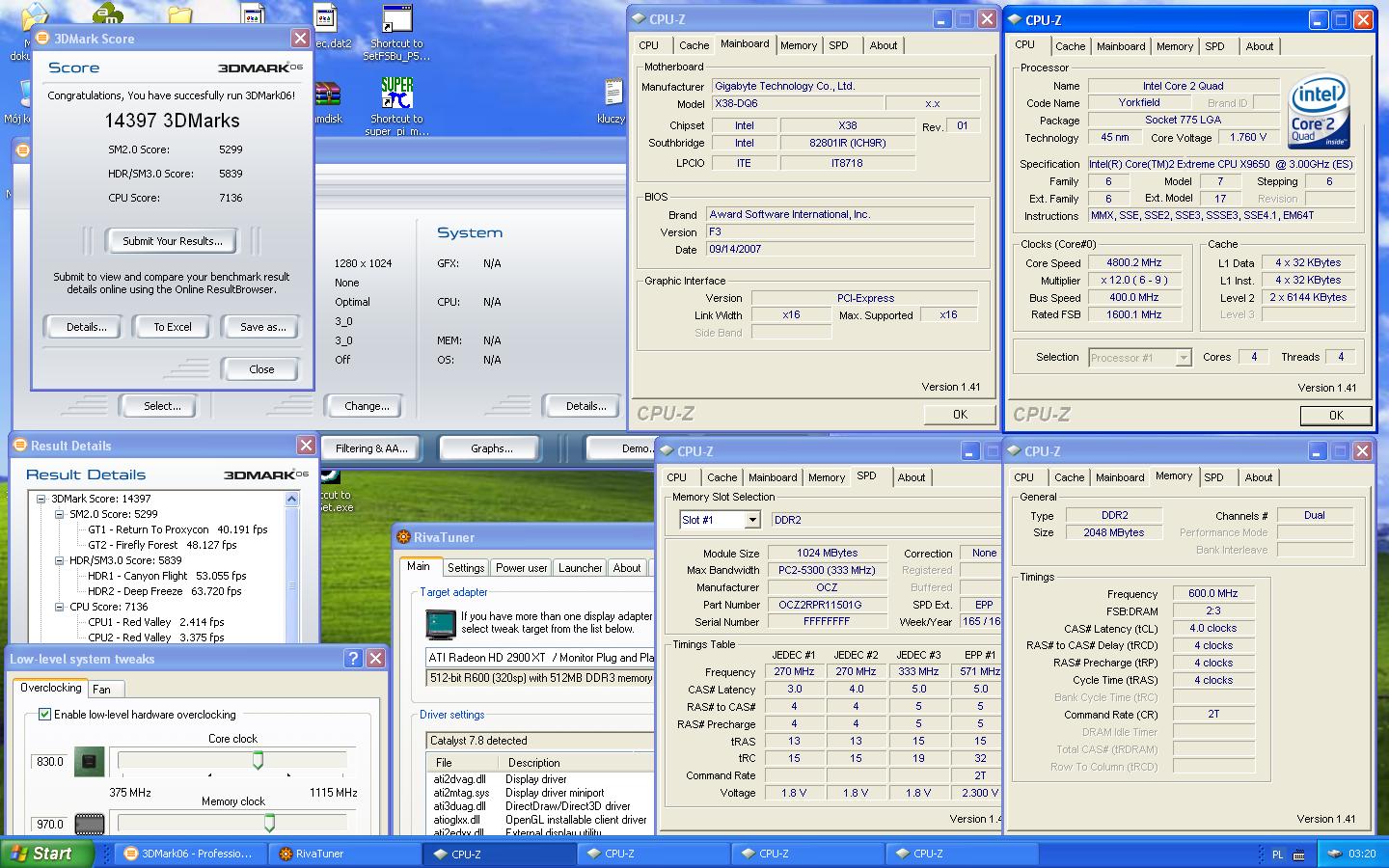Click the Intel Core 2 Quad logo

1319,110
